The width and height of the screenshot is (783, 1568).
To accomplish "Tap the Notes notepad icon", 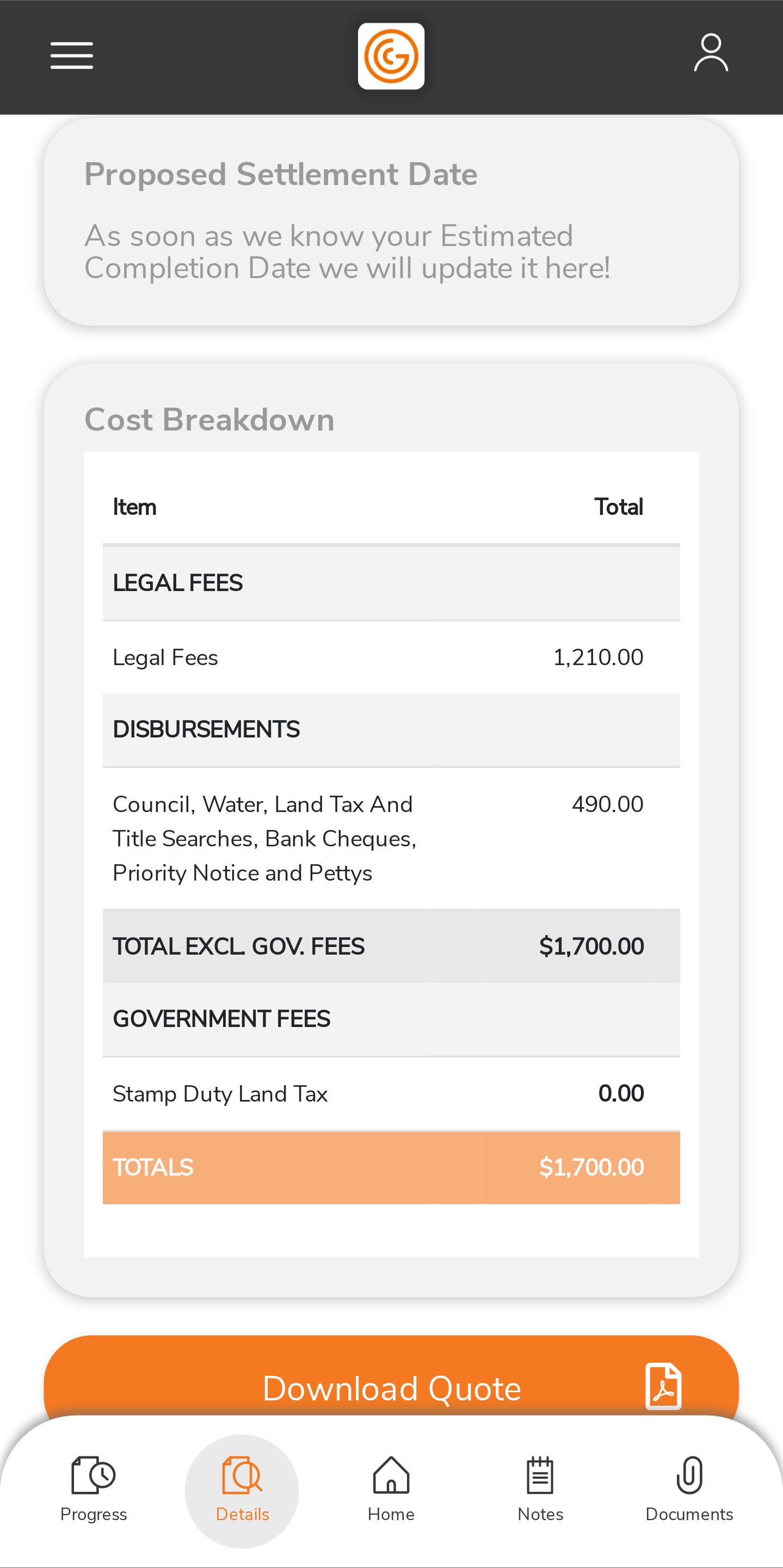I will (540, 1475).
